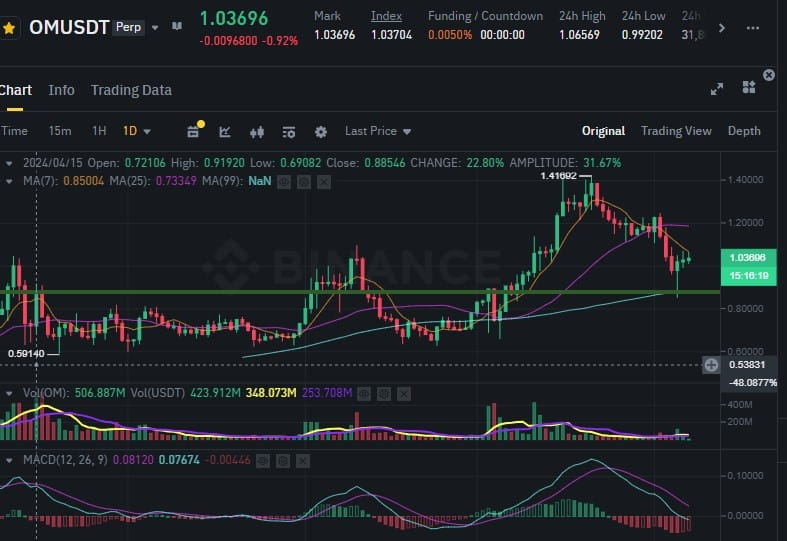Expand the chart to fullscreen
787x541 pixels.
[x=717, y=89]
